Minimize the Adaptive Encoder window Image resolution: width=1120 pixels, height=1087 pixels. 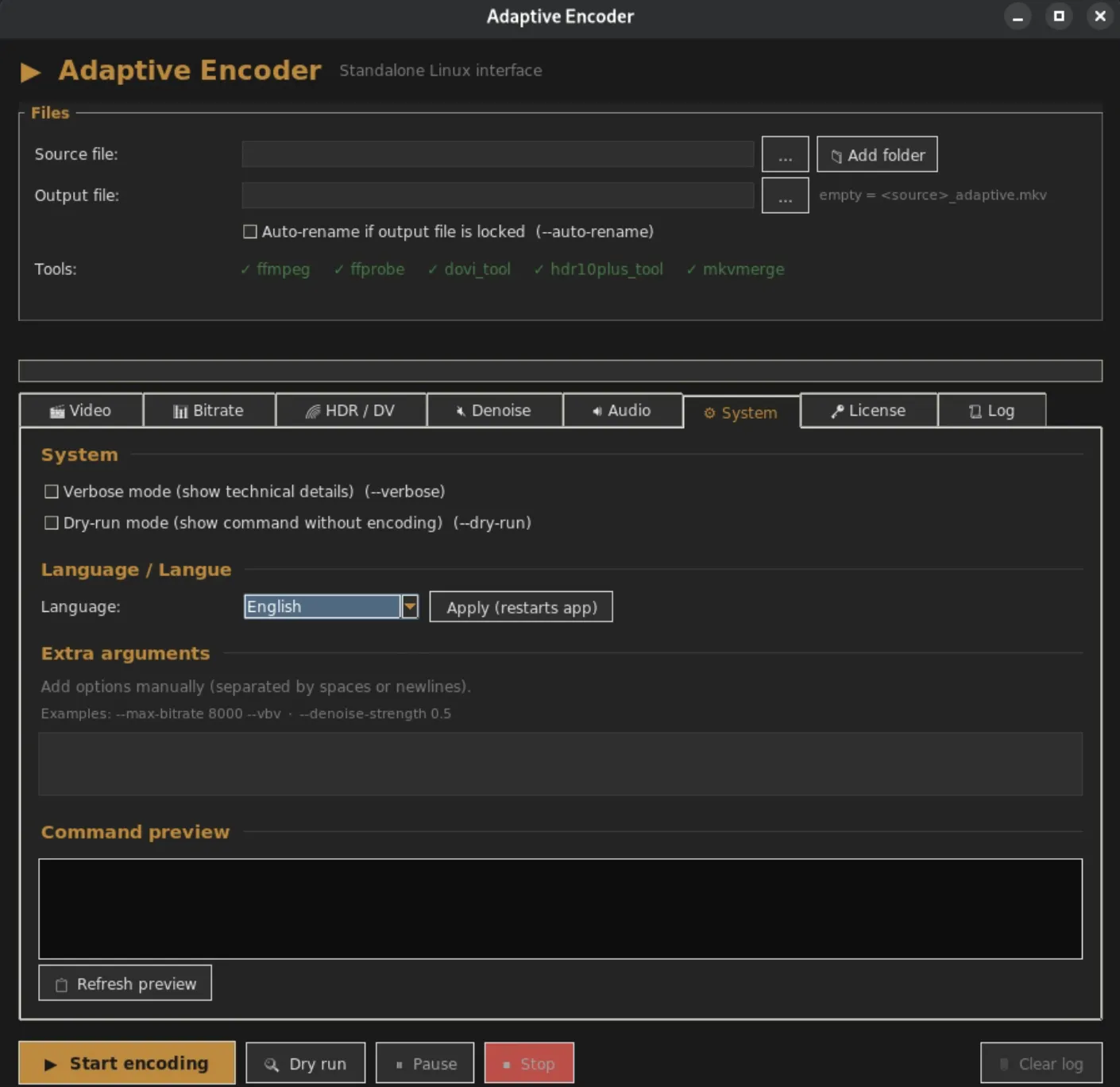[x=1018, y=16]
